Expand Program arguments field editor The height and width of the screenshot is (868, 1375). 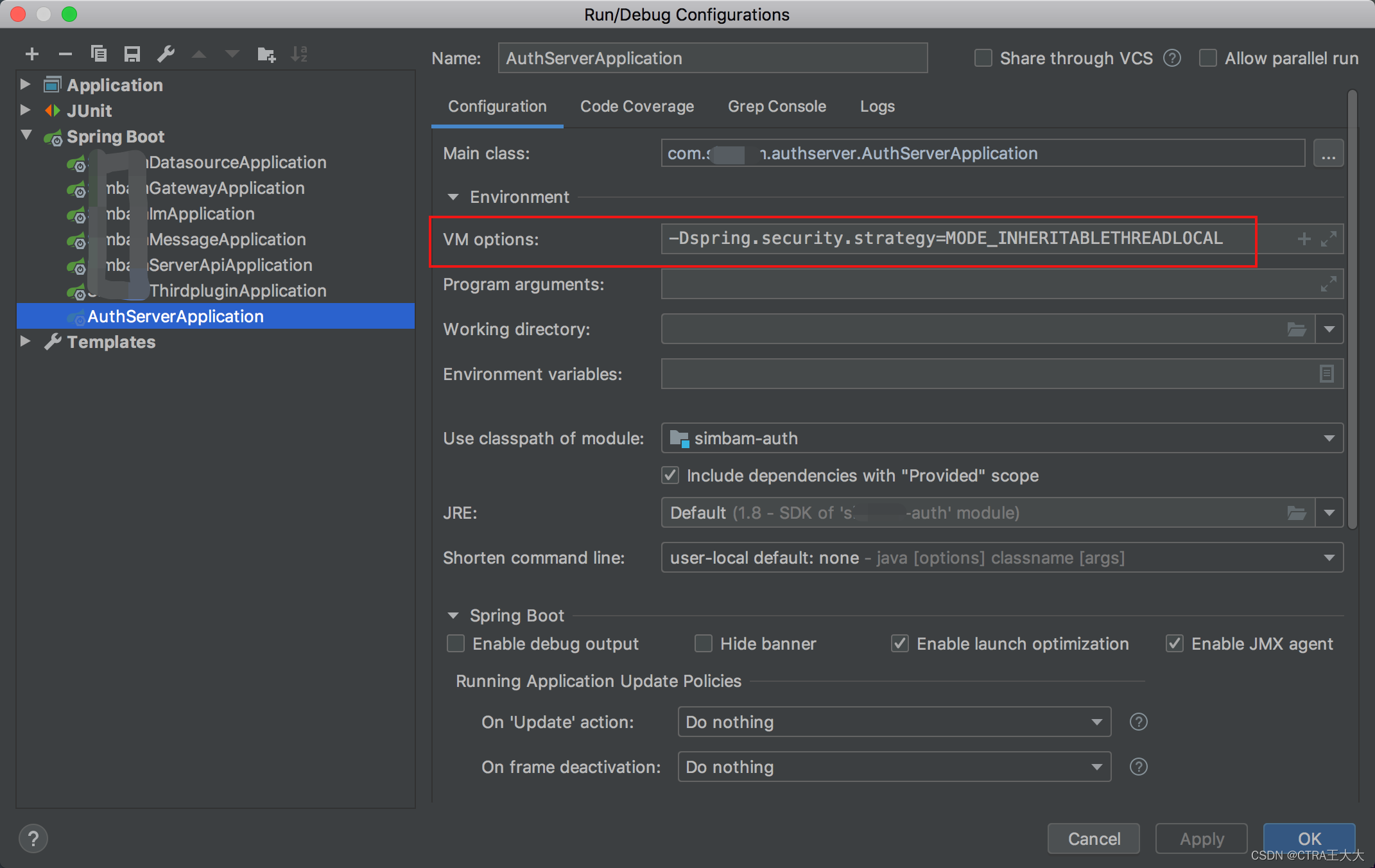coord(1329,284)
